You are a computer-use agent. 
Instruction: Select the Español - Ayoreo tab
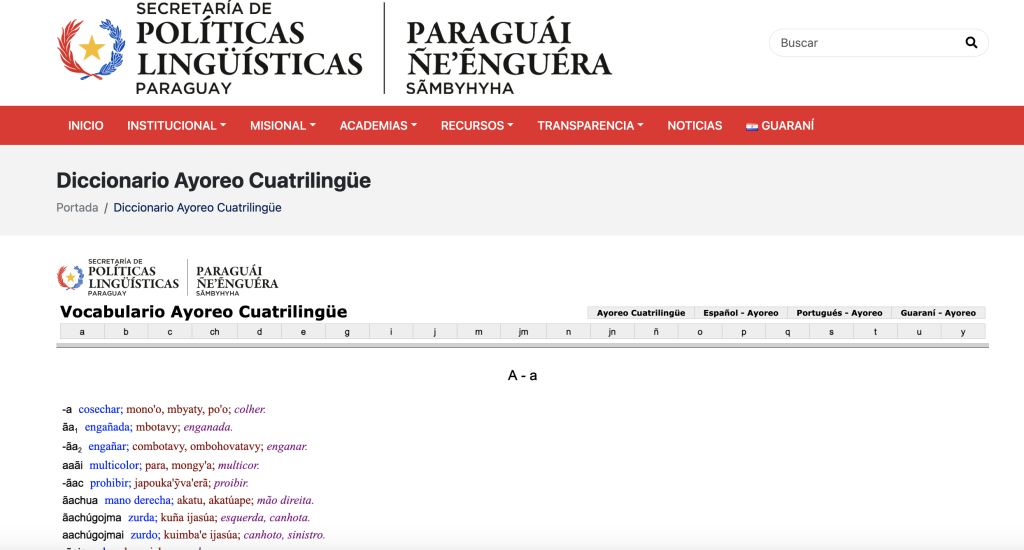(741, 313)
